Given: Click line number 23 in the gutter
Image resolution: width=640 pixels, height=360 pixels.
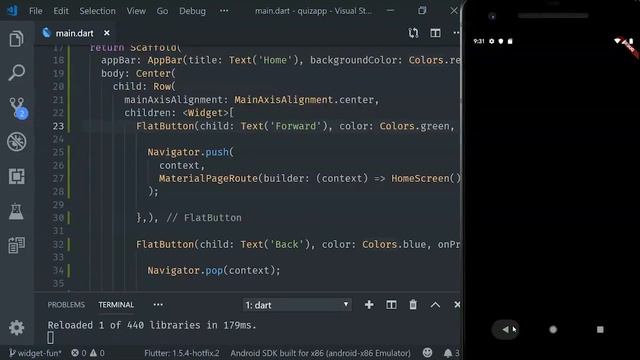Looking at the screenshot, I should (x=58, y=126).
